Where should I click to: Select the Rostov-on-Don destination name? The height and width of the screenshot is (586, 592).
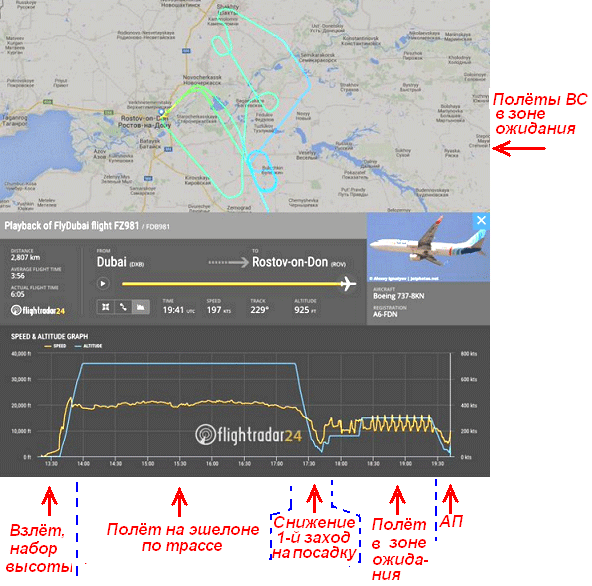click(290, 262)
